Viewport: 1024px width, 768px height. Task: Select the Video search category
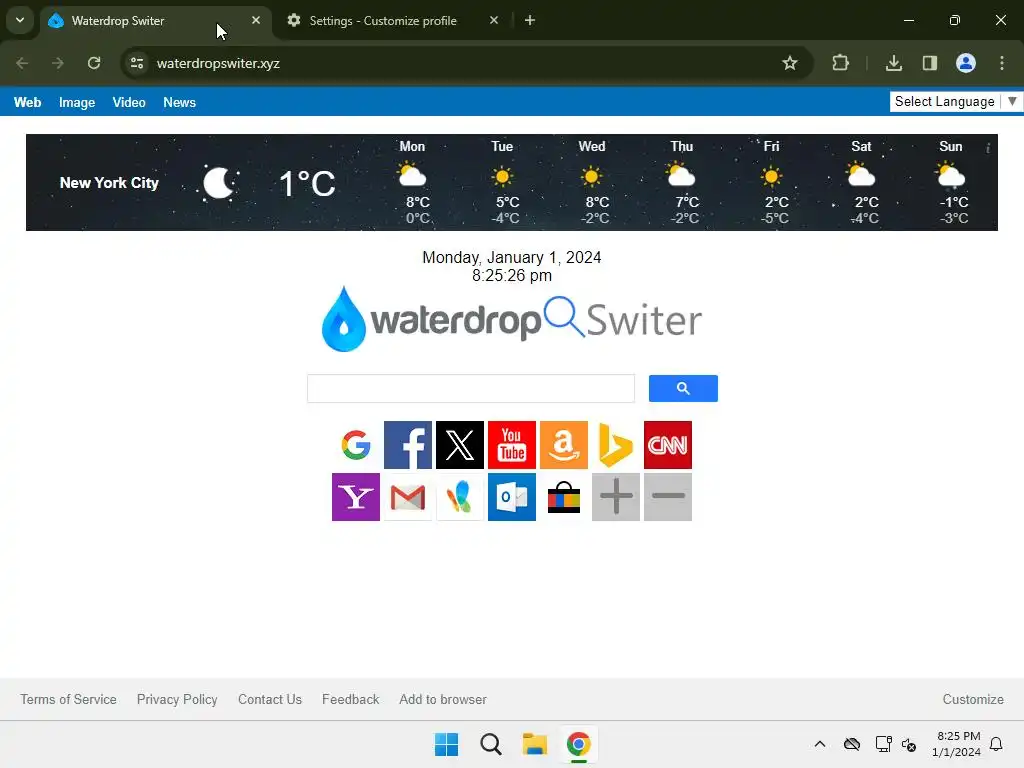tap(129, 103)
